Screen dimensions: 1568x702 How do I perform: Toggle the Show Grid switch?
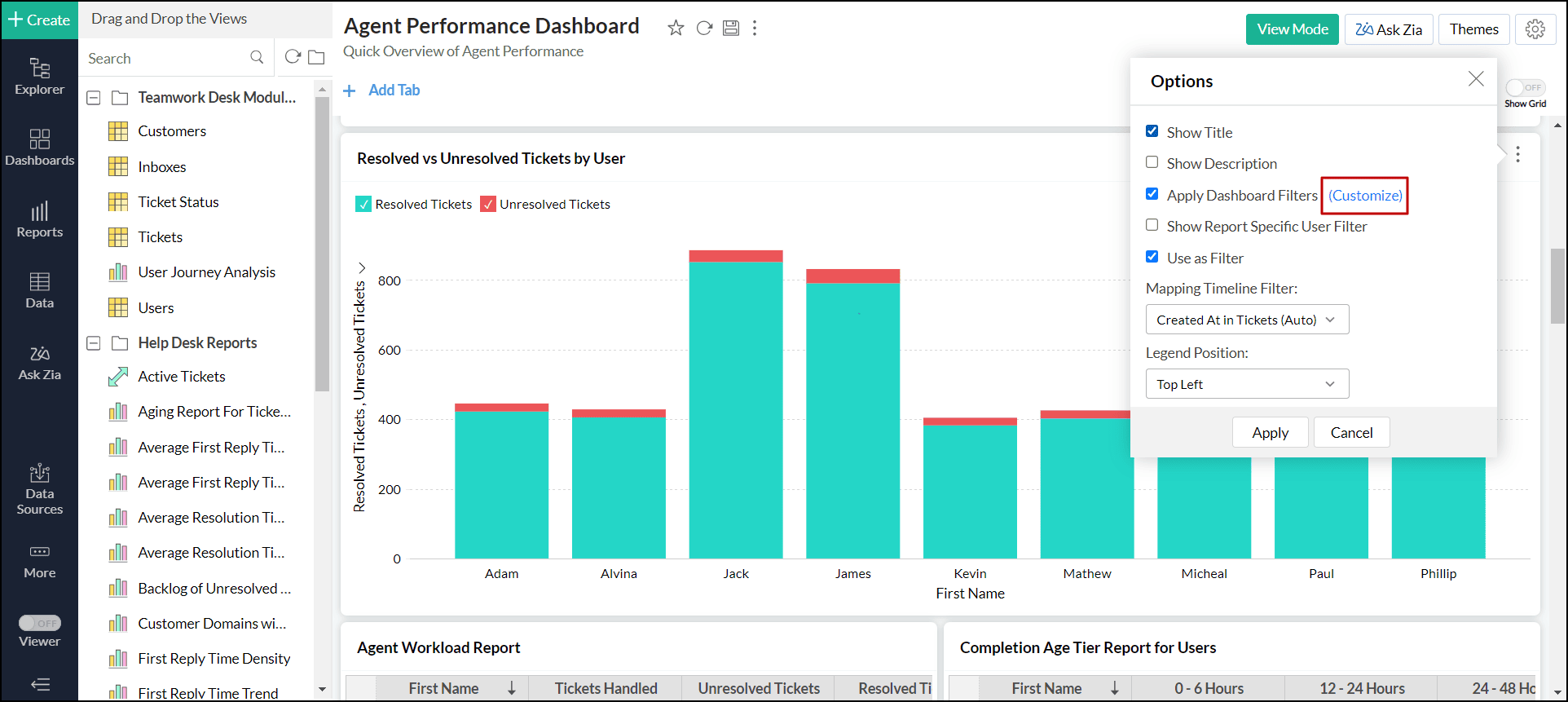pyautogui.click(x=1524, y=88)
